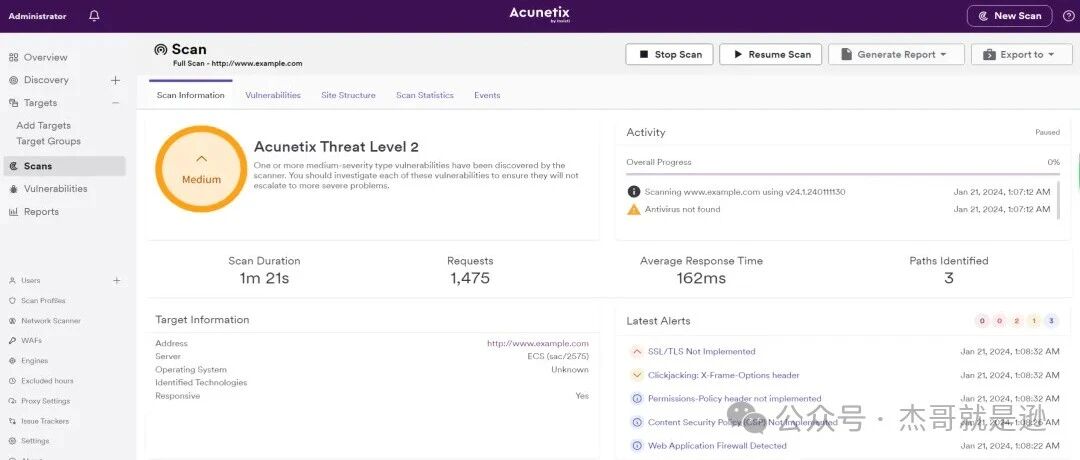This screenshot has width=1080, height=460.
Task: Click the Clickjacking alert severity icon
Action: pos(636,375)
